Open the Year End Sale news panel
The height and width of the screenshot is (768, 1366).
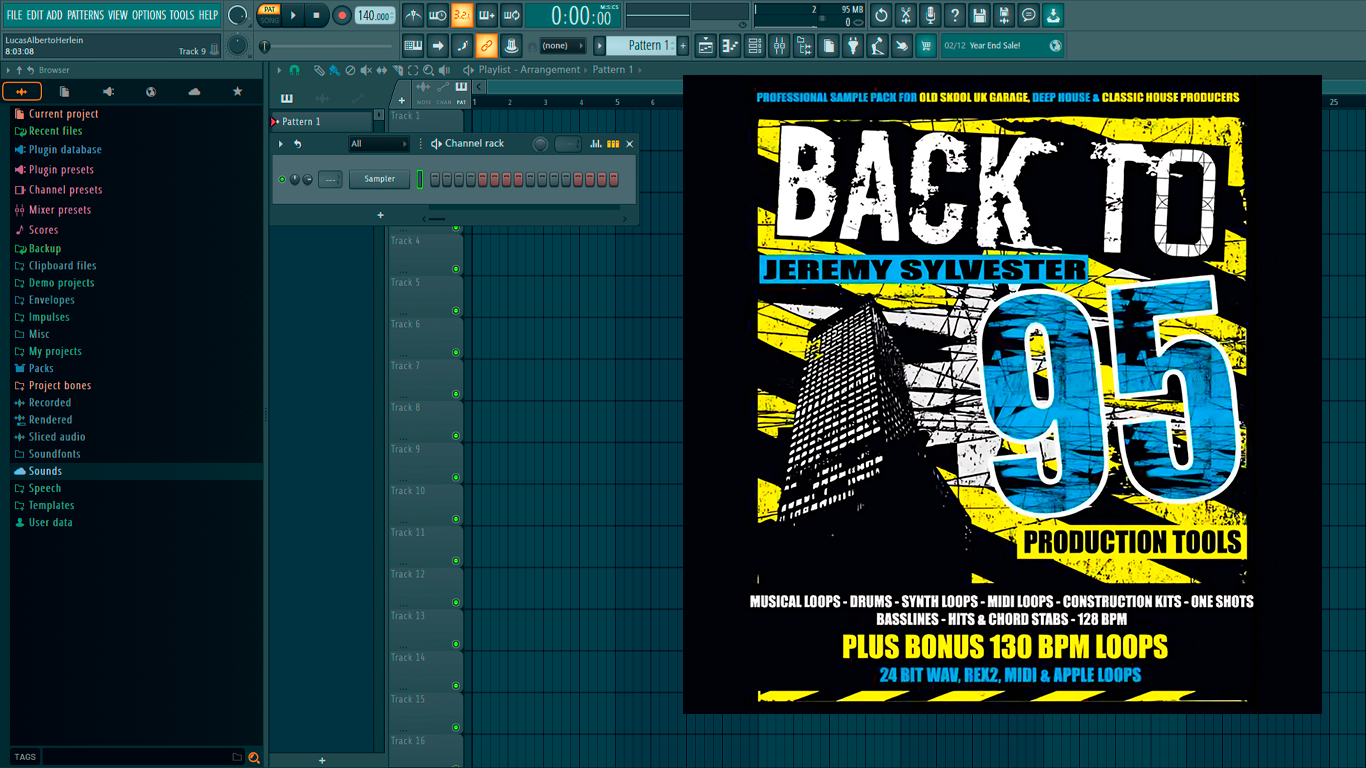click(1002, 45)
